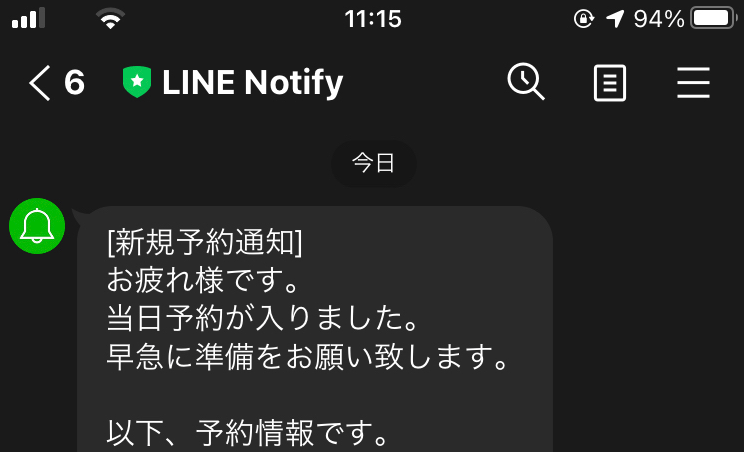Tap the back chevron arrow
The width and height of the screenshot is (744, 452).
(x=40, y=83)
